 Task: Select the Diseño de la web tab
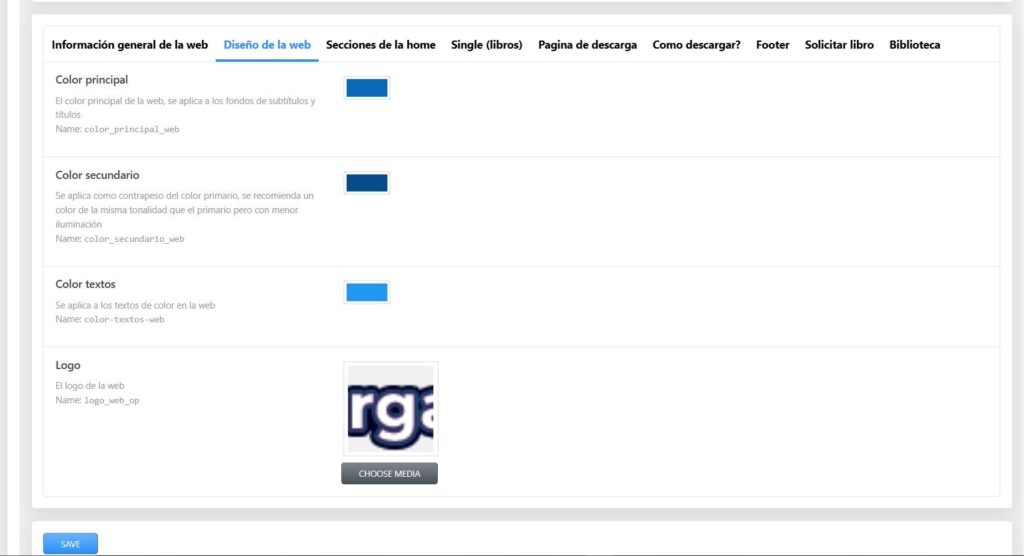point(267,45)
